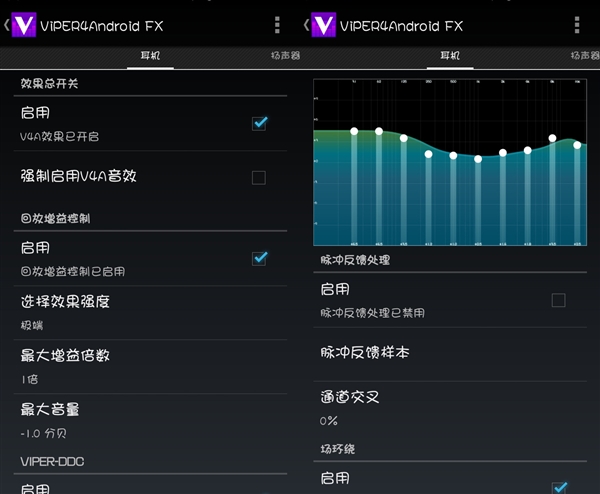The height and width of the screenshot is (494, 600).
Task: Click ViPER4Android FX title in left screen
Action: 102,26
